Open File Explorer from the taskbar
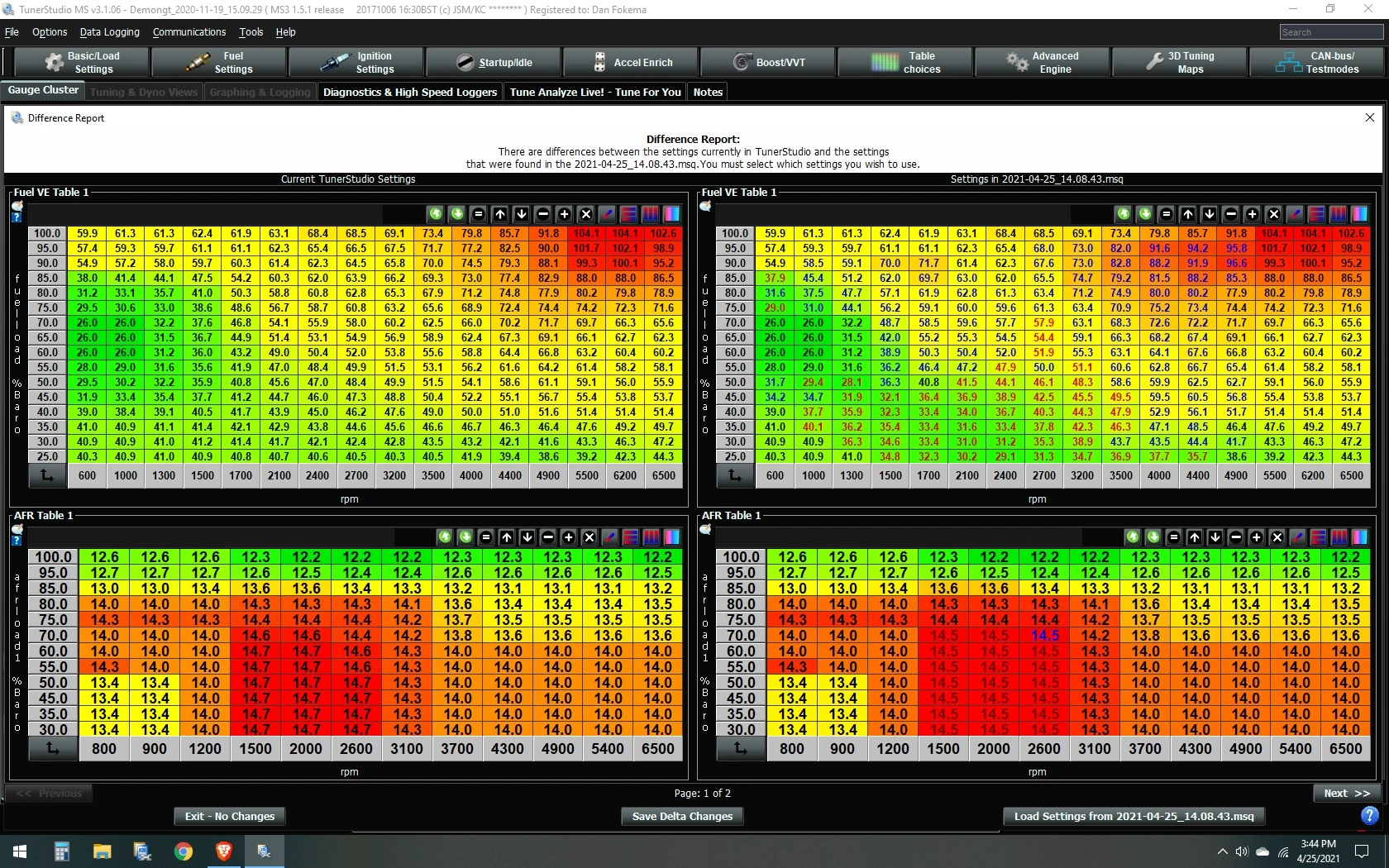Viewport: 1389px width, 868px height. coord(102,851)
